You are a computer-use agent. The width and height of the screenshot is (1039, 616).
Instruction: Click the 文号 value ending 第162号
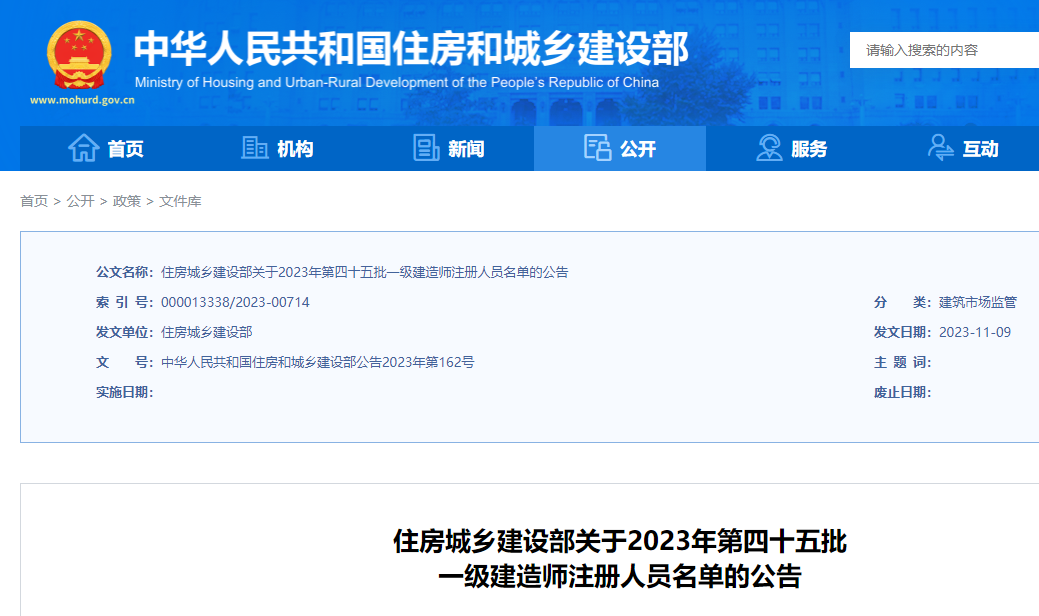[317, 362]
